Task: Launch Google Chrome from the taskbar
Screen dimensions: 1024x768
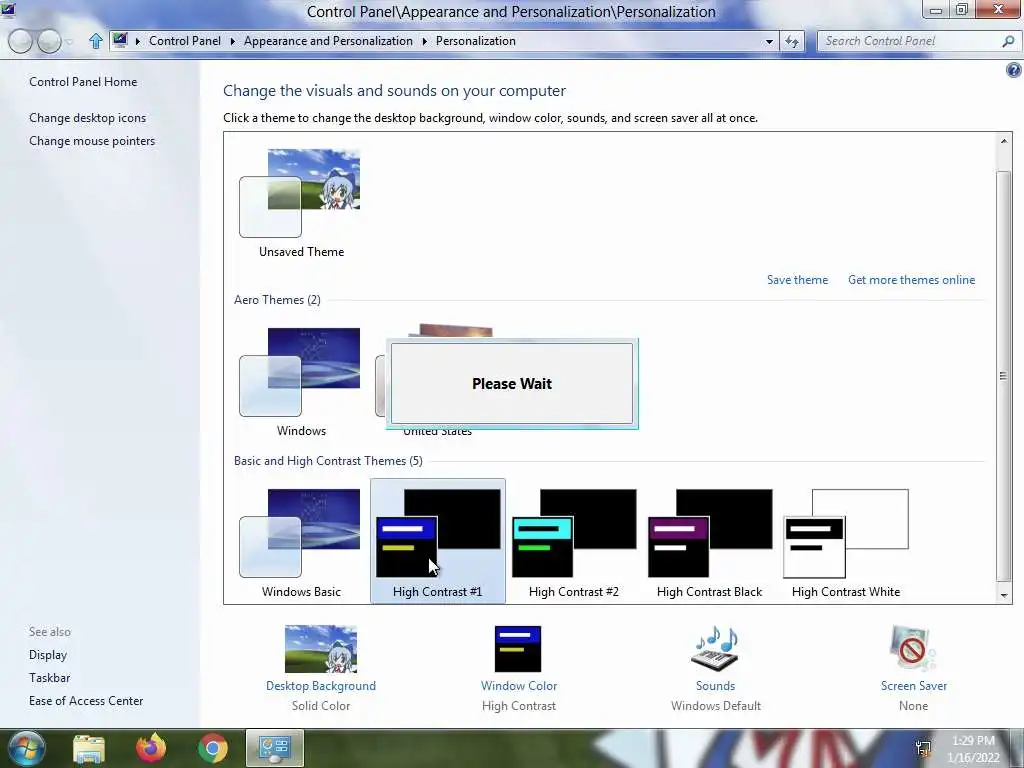Action: 213,748
